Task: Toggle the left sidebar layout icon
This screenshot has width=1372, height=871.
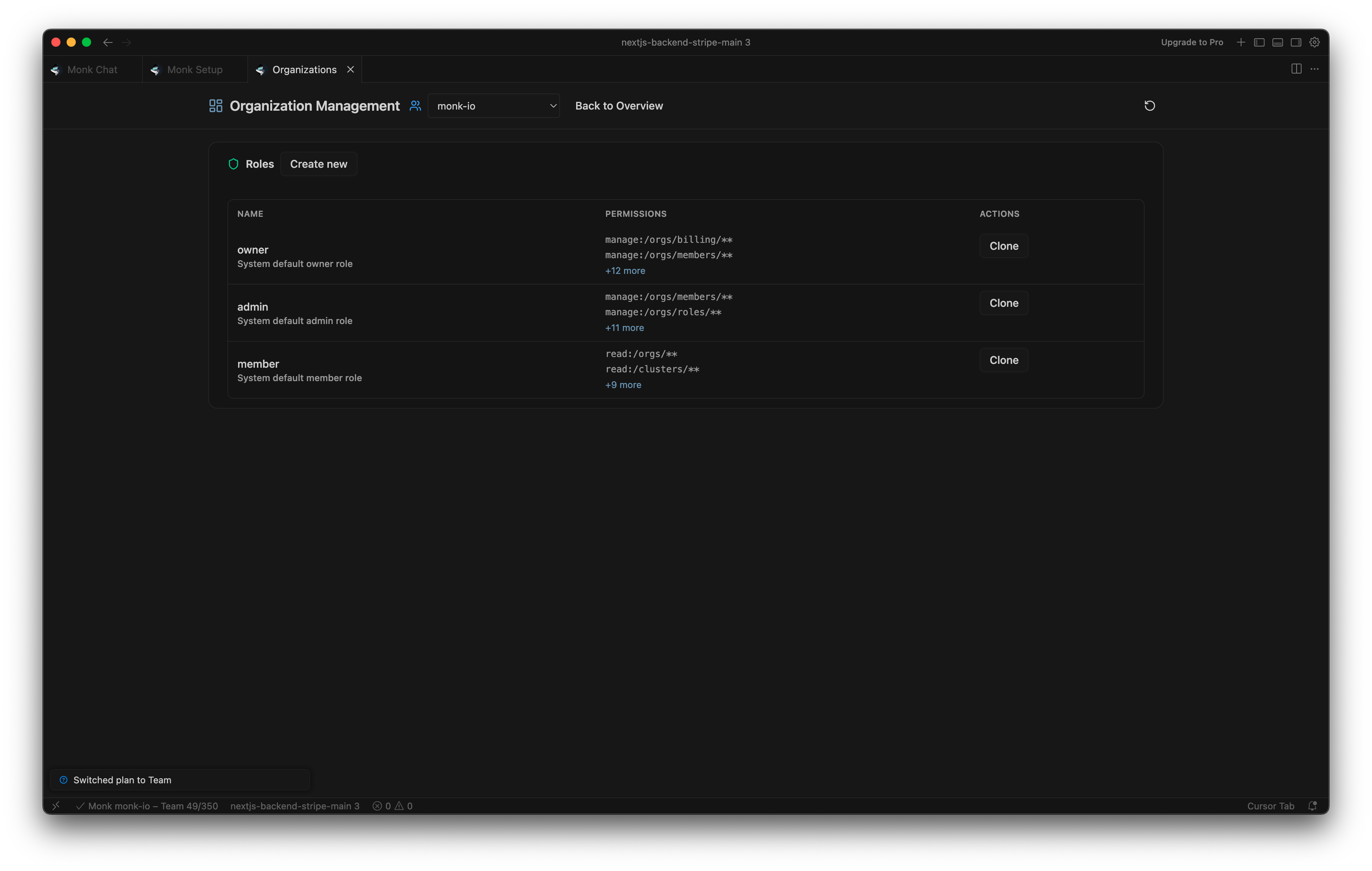Action: (x=1259, y=42)
